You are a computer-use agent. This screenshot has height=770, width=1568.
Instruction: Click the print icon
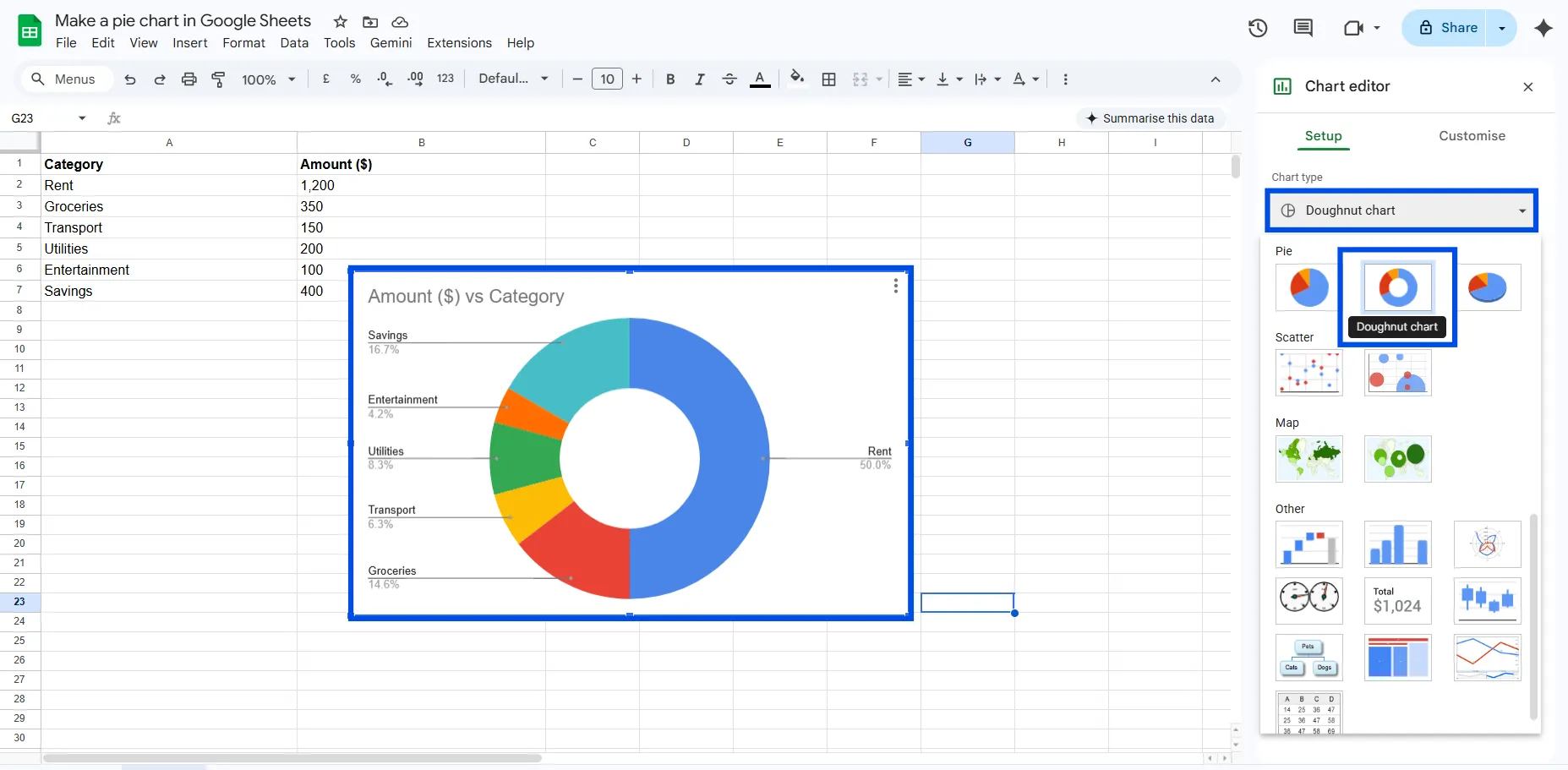188,79
